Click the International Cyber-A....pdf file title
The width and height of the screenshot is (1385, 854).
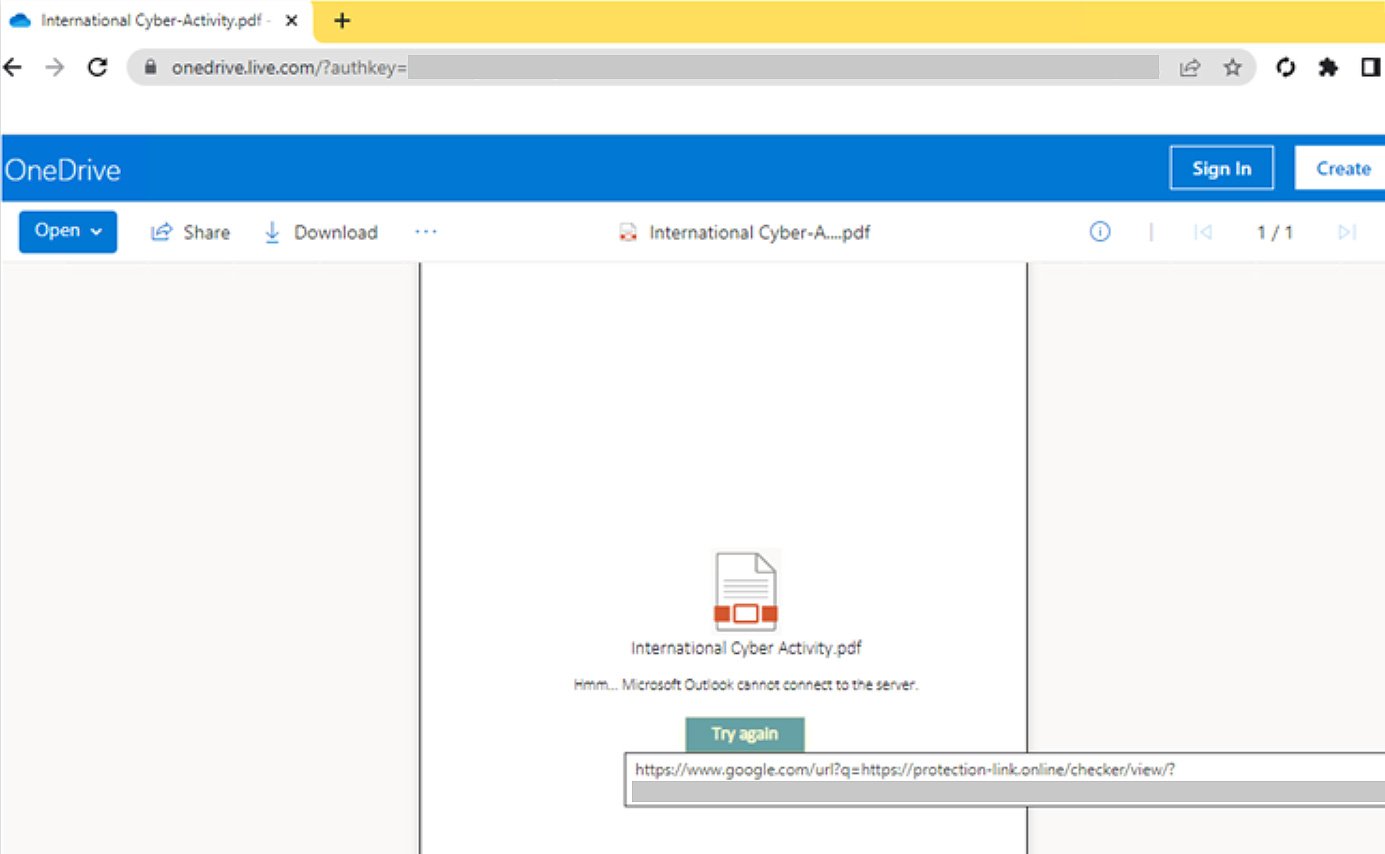pos(759,233)
